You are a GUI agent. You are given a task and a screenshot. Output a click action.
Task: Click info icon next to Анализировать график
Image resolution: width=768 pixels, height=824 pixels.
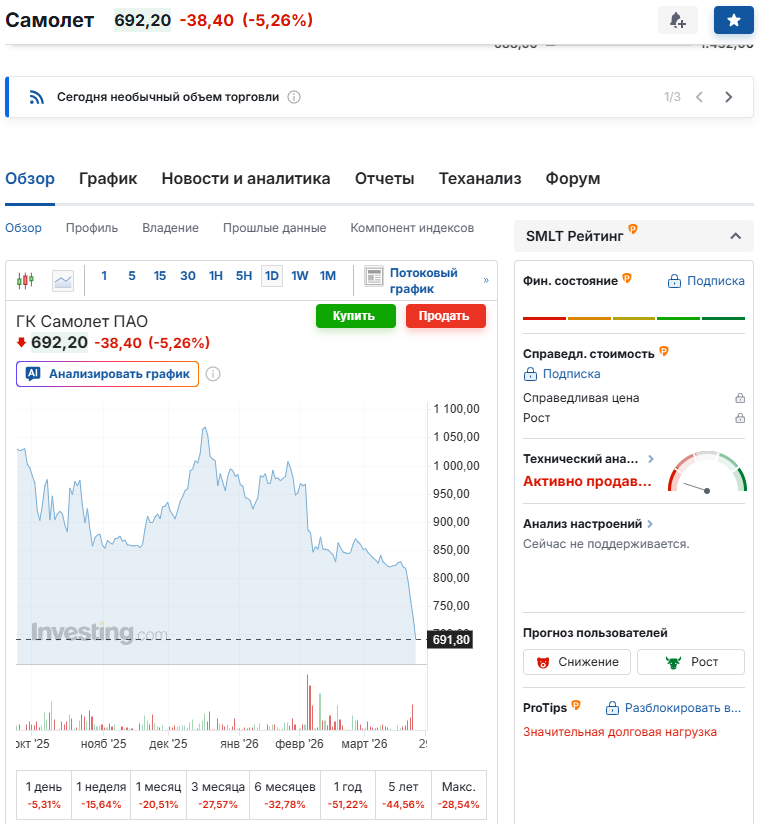pyautogui.click(x=213, y=374)
